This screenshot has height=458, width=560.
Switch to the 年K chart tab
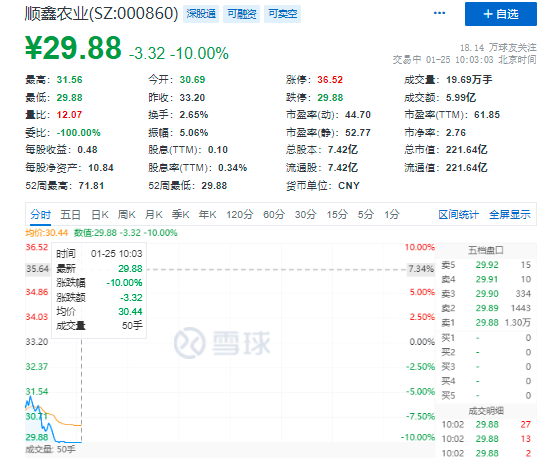click(208, 214)
